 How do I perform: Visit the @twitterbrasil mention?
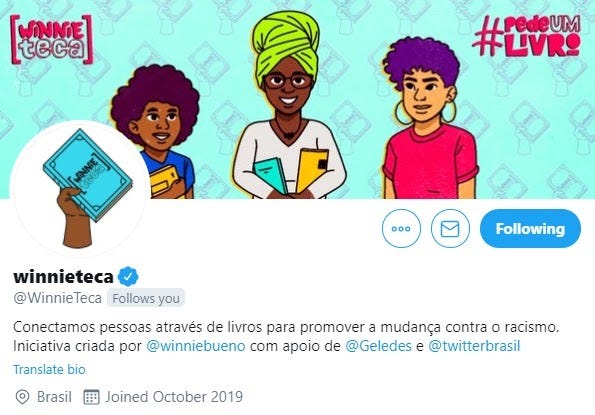[x=474, y=346]
